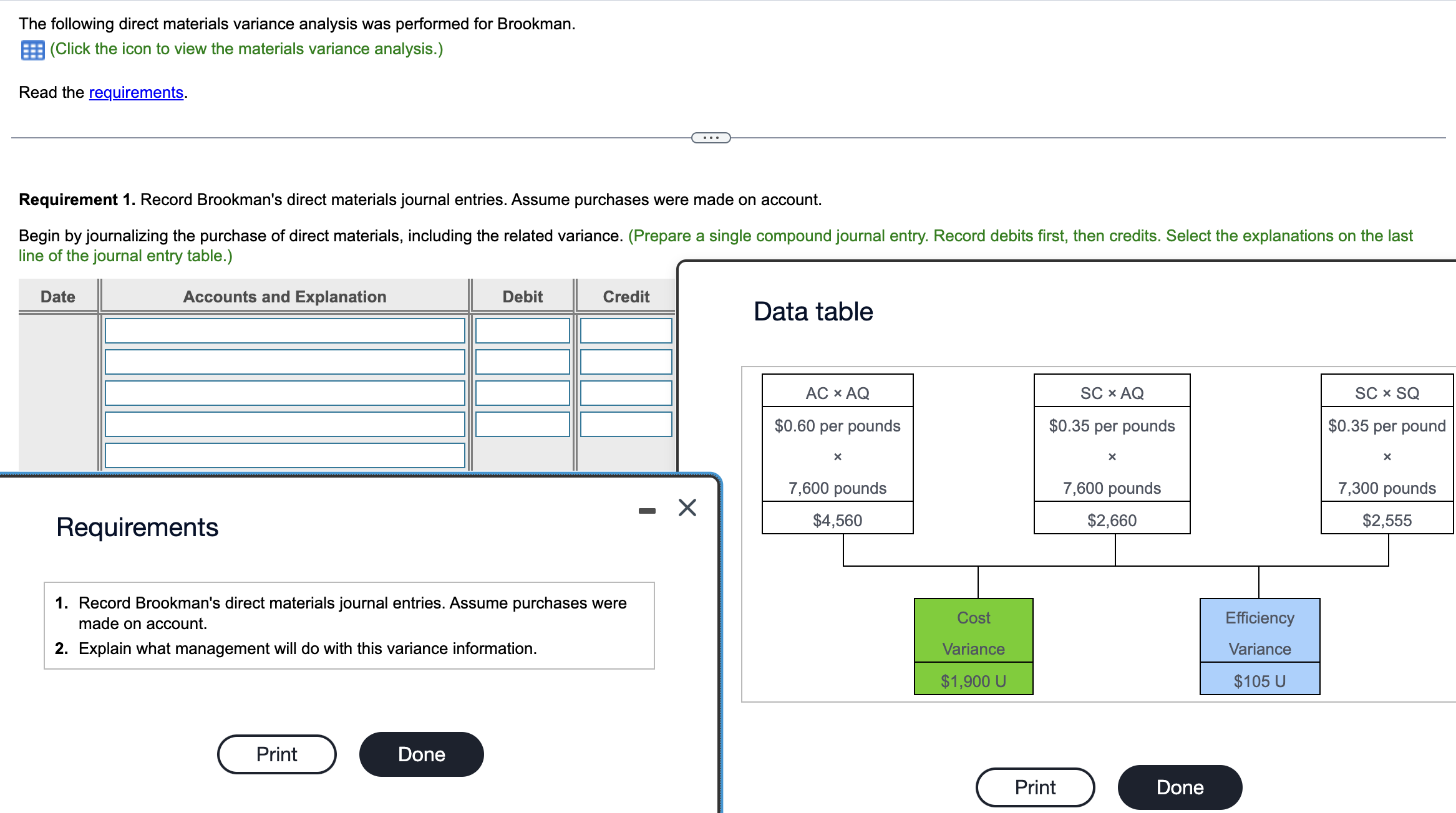The height and width of the screenshot is (813, 1456).
Task: Expand the ellipsis divider control
Action: tap(711, 137)
